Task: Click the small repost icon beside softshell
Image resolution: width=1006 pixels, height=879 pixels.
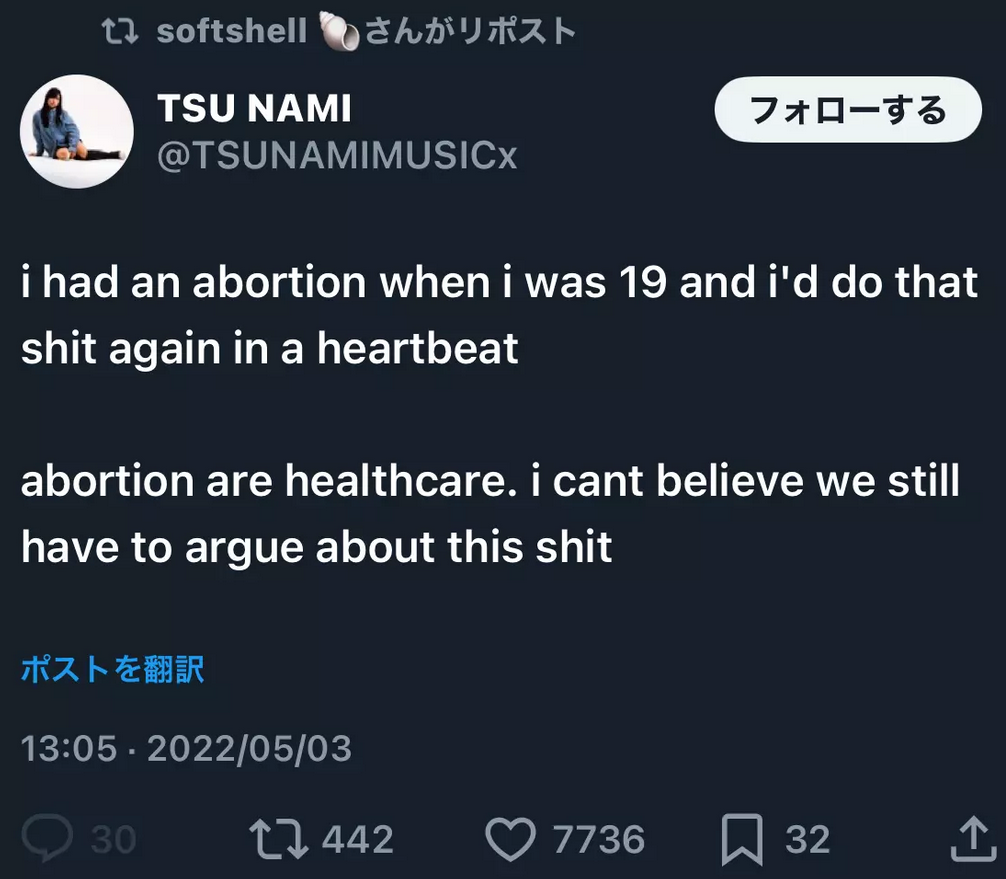Action: pyautogui.click(x=123, y=31)
